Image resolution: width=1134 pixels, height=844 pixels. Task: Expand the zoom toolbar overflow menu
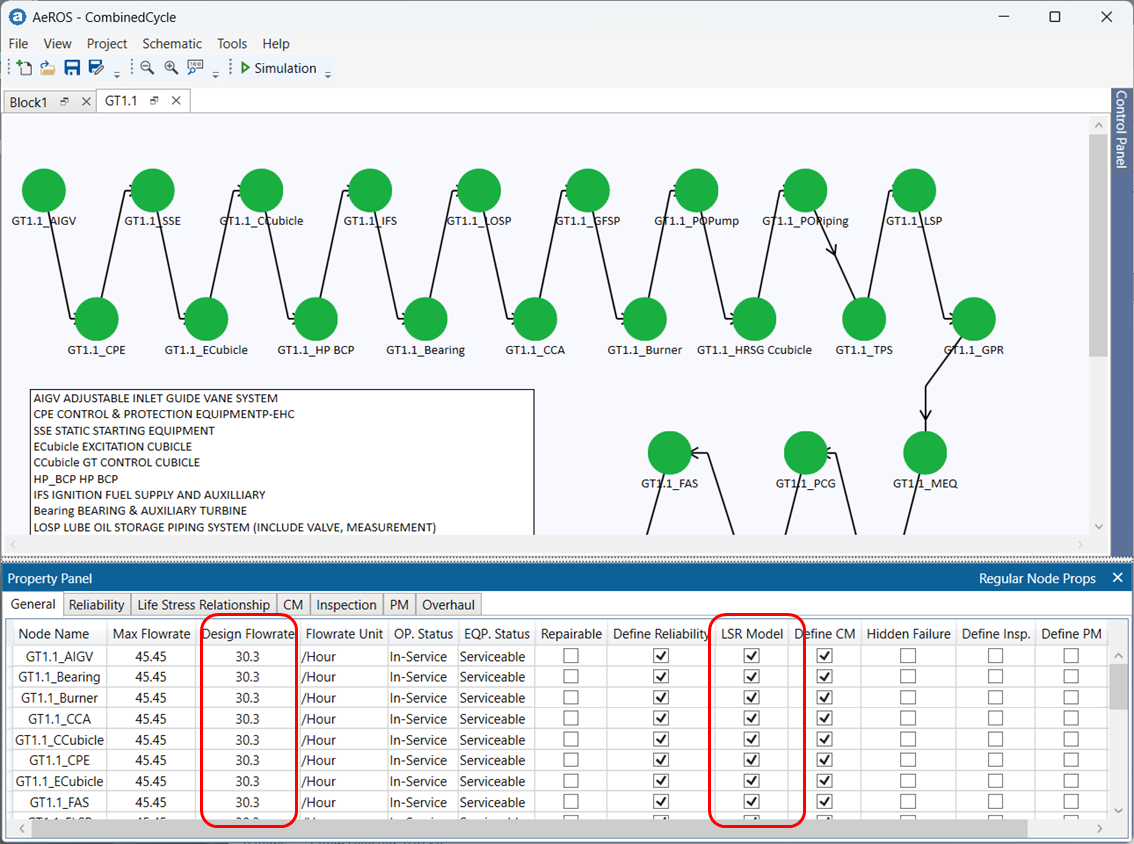214,72
